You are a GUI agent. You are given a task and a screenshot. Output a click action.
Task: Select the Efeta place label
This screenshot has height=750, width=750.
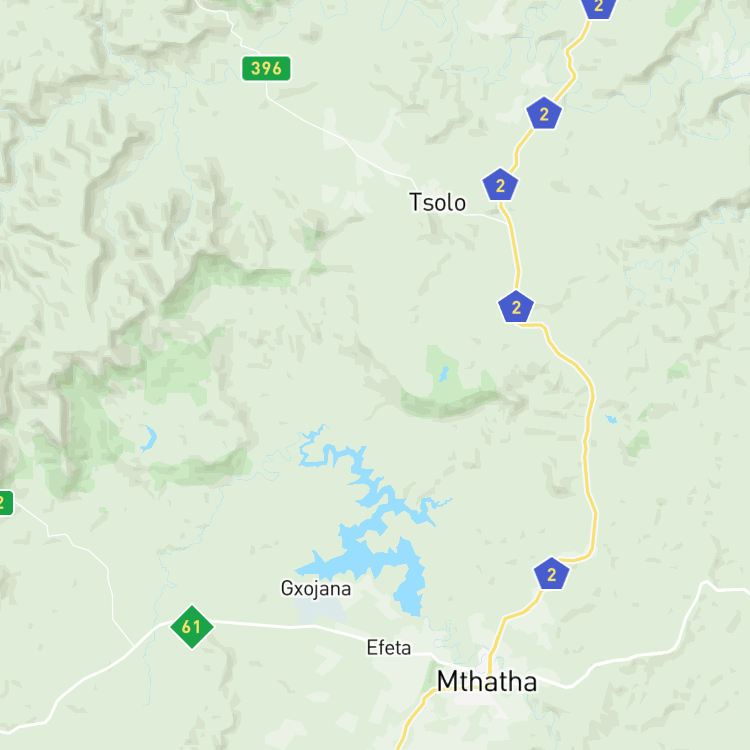(388, 648)
